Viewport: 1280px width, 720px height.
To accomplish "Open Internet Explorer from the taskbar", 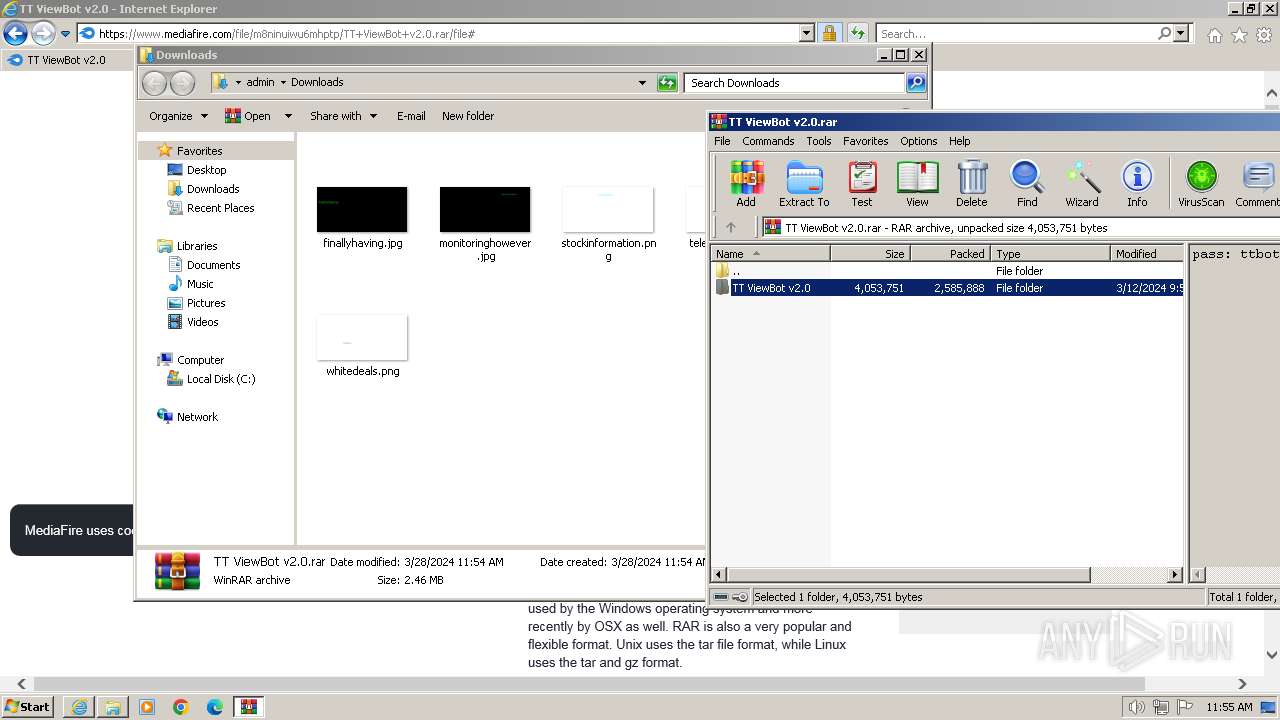I will tap(79, 707).
